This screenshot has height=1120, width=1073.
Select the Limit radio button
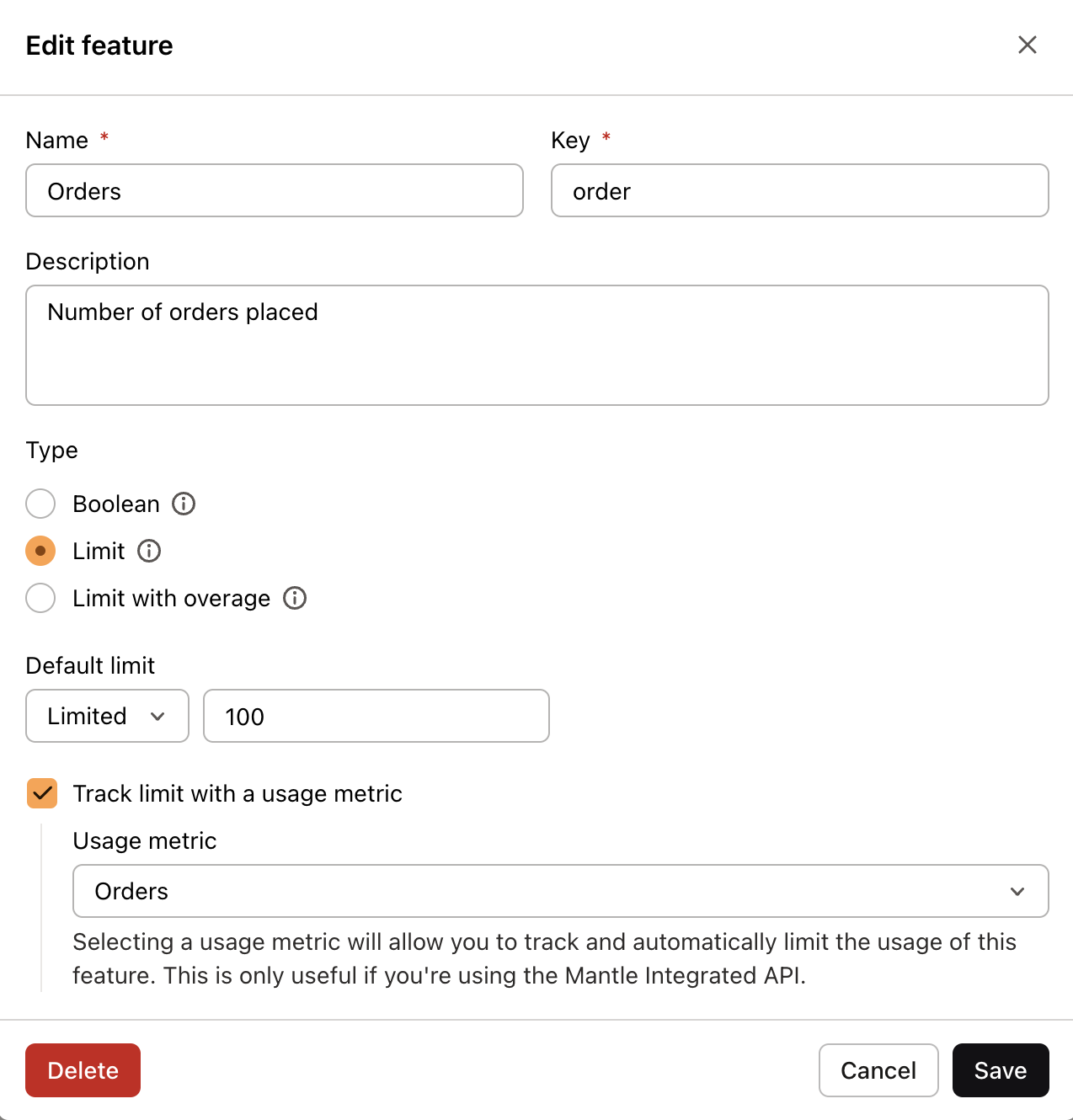pos(40,551)
